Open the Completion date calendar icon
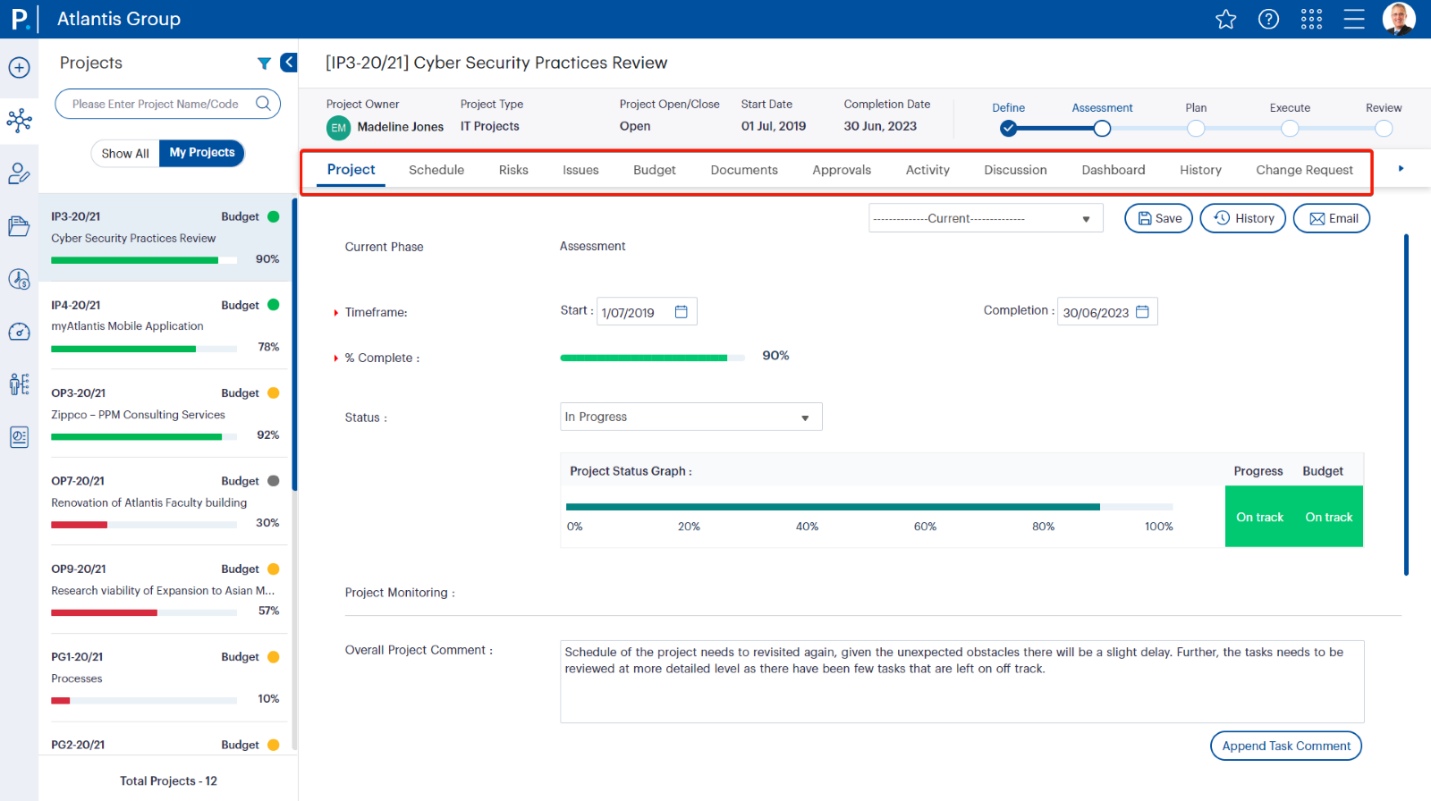Image resolution: width=1431 pixels, height=801 pixels. [1142, 312]
